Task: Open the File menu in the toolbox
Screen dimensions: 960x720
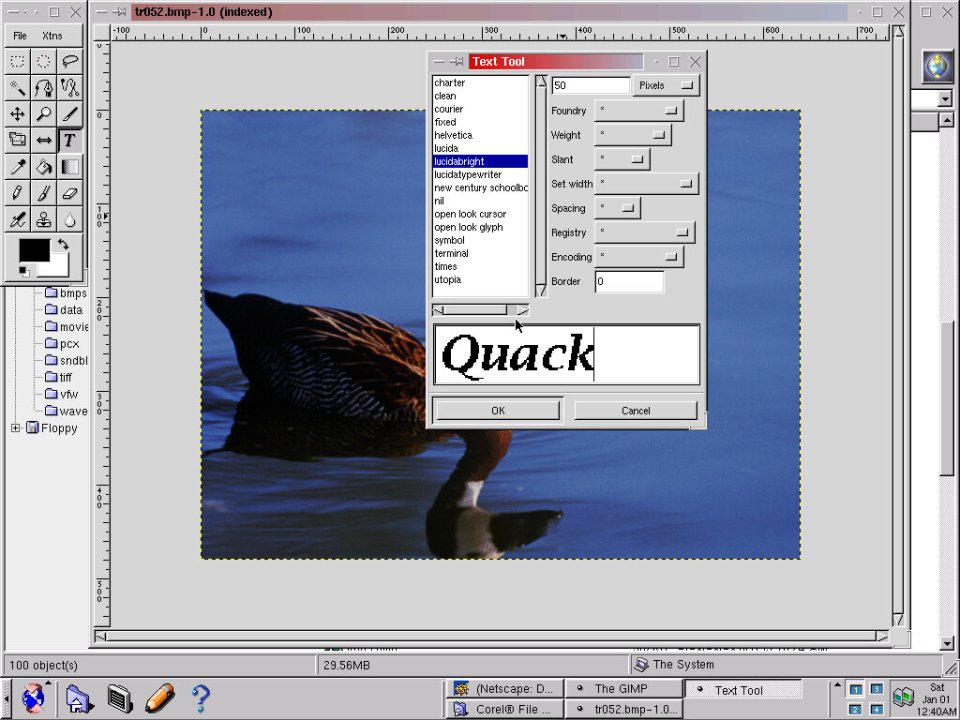Action: coord(20,36)
